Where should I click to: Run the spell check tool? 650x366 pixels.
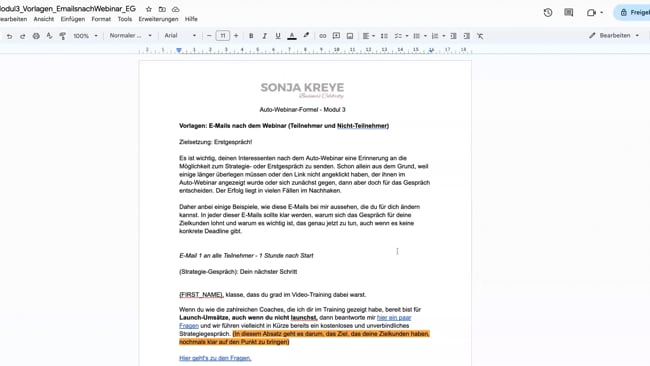pos(49,36)
